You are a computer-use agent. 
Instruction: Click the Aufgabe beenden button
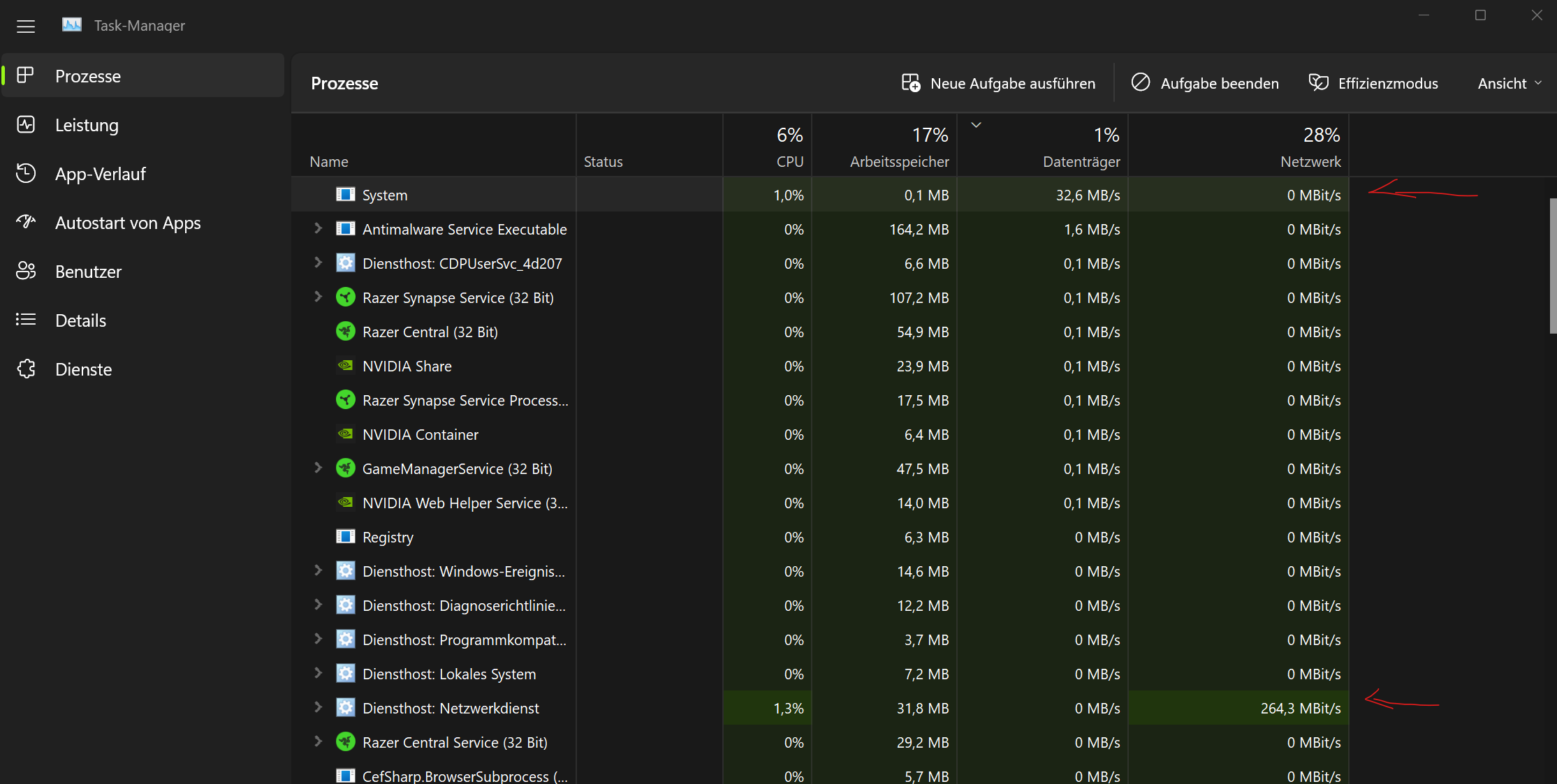click(x=1205, y=83)
